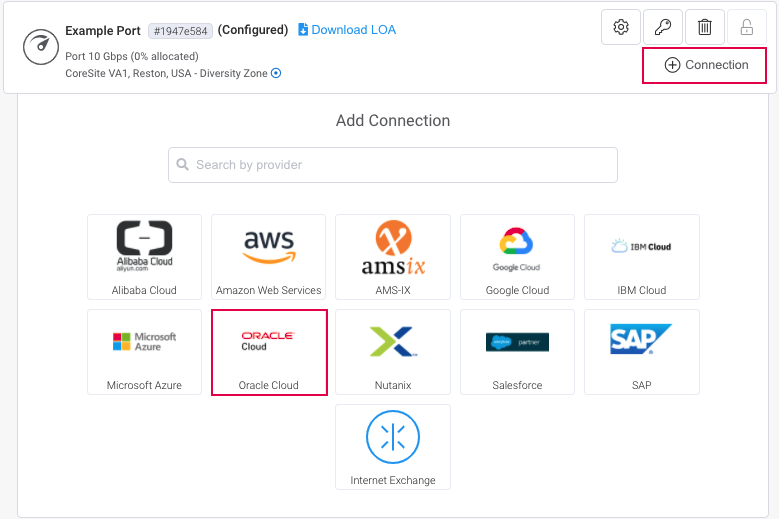Click the magnifier icon in search box
This screenshot has height=519, width=779.
(x=182, y=164)
